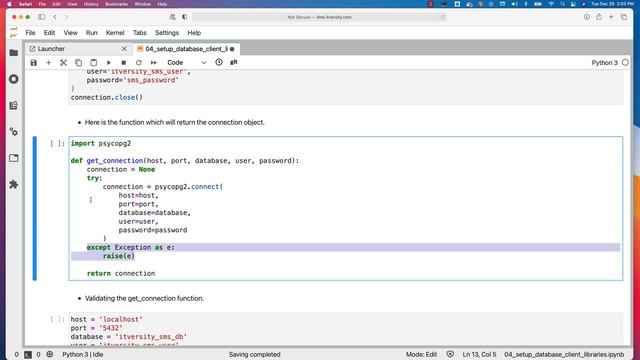The image size is (640, 360).
Task: Click Safari's address bar
Action: (319, 17)
